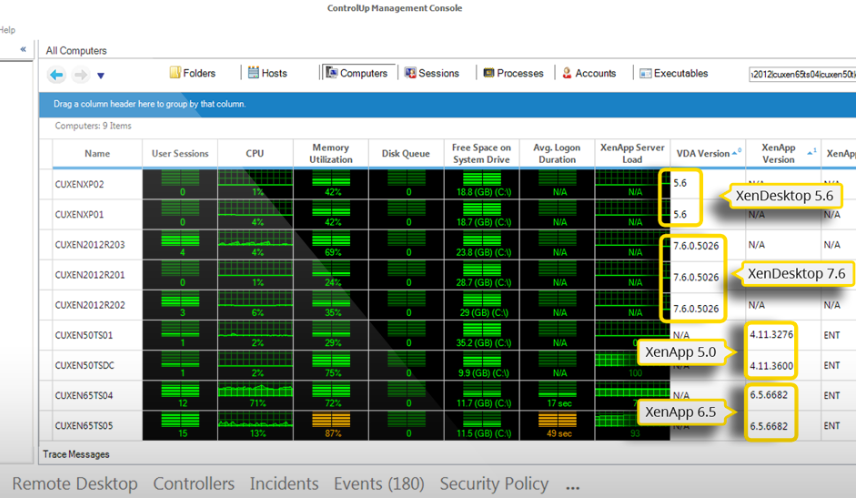Sort by Disk Queue column header
The image size is (856, 498).
pyautogui.click(x=406, y=153)
